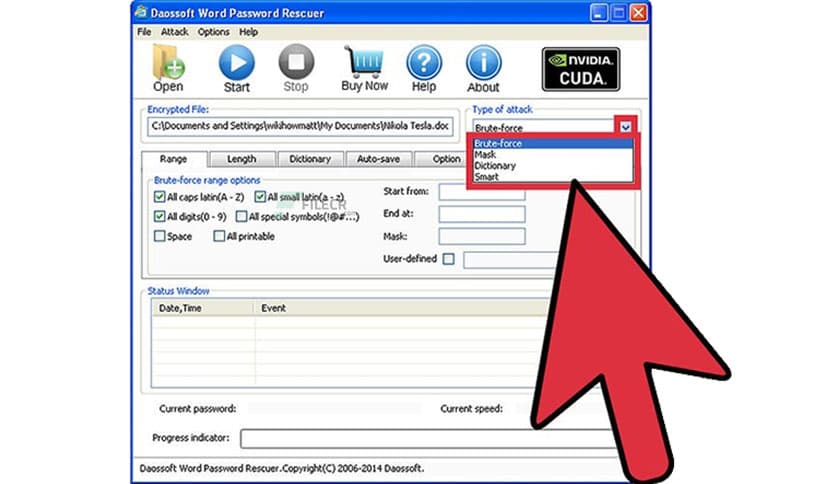Open the Options menu

pos(213,32)
